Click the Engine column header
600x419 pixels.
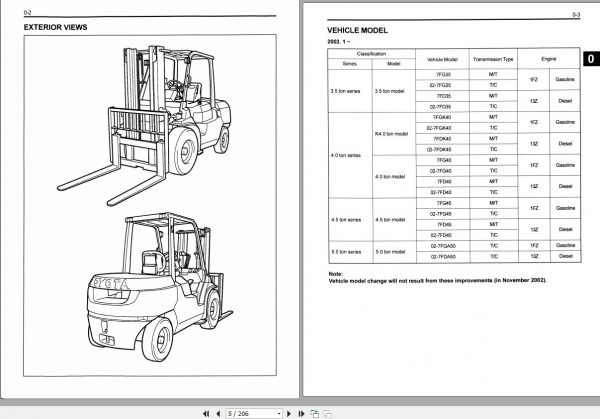(x=549, y=59)
